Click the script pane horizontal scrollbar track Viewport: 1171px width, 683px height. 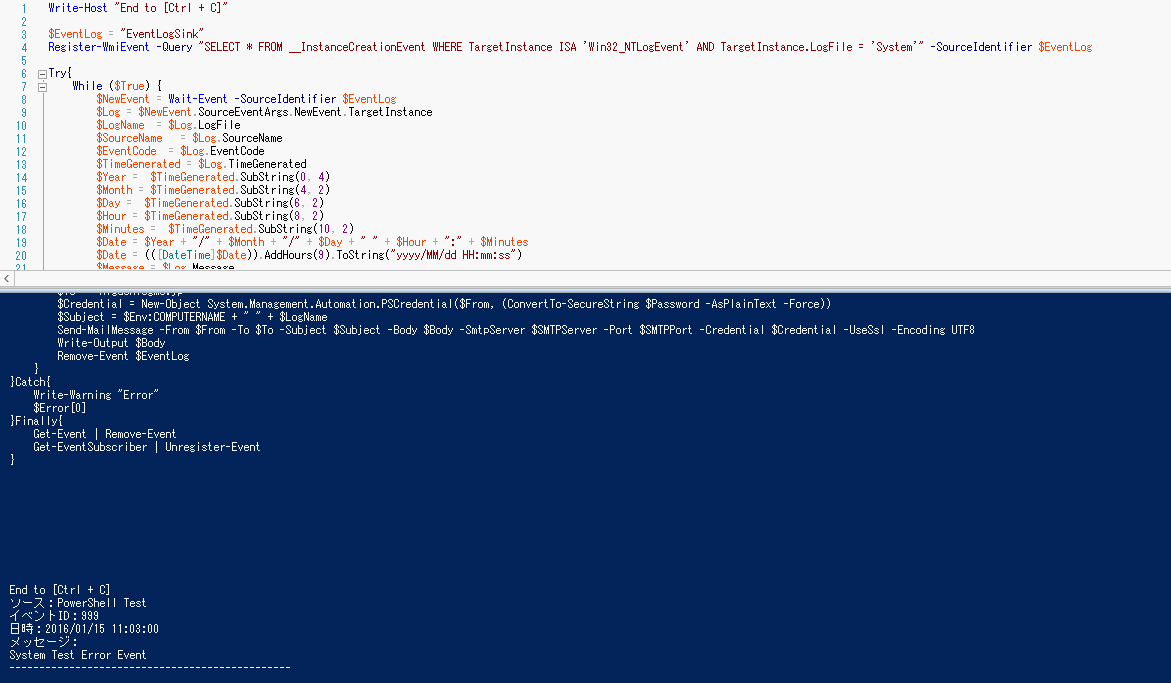pyautogui.click(x=592, y=278)
